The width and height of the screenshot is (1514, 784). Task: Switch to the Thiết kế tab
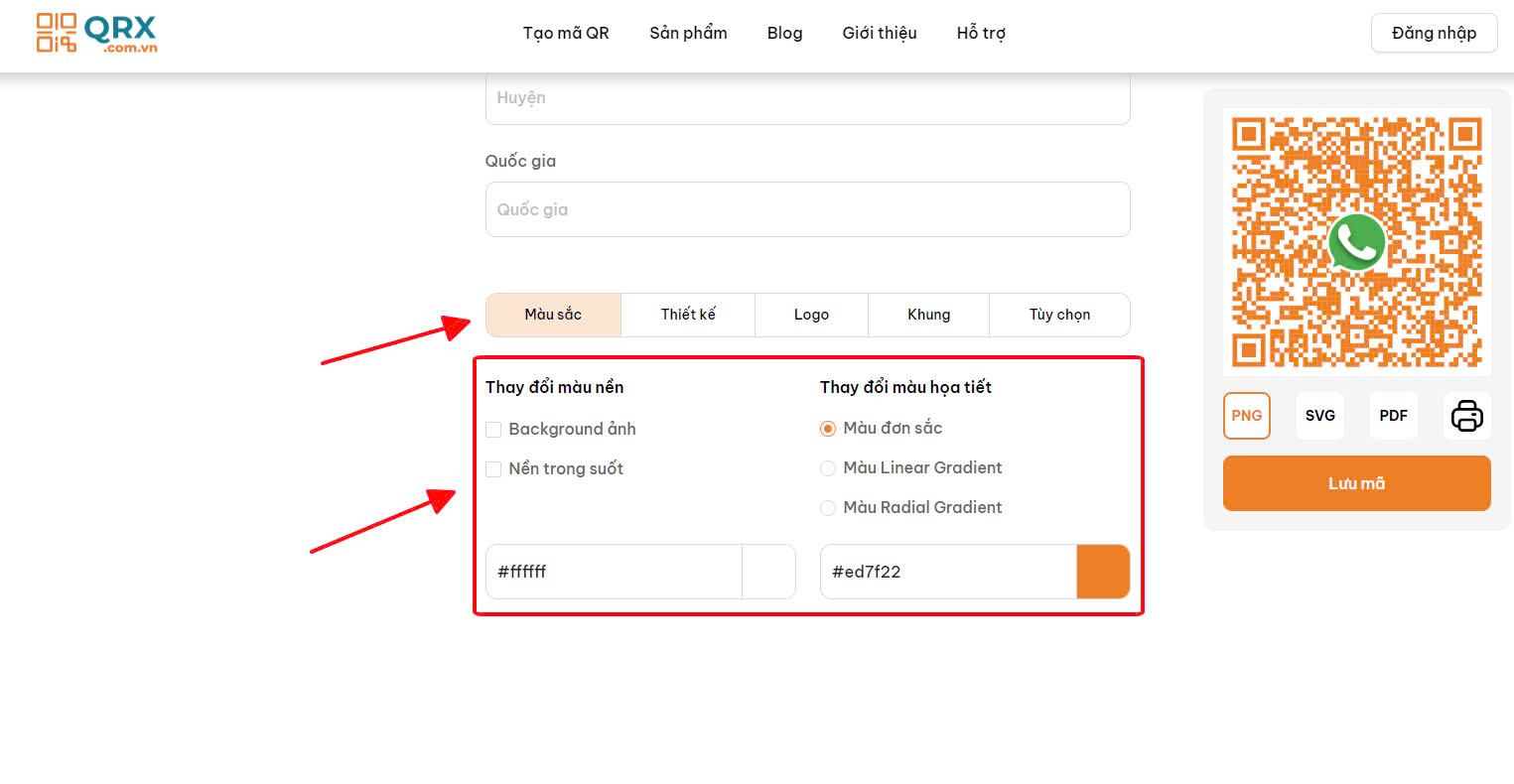pyautogui.click(x=688, y=315)
